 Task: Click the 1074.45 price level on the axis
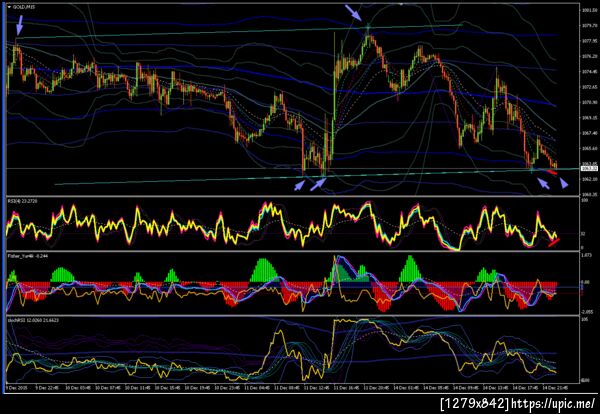pos(589,72)
